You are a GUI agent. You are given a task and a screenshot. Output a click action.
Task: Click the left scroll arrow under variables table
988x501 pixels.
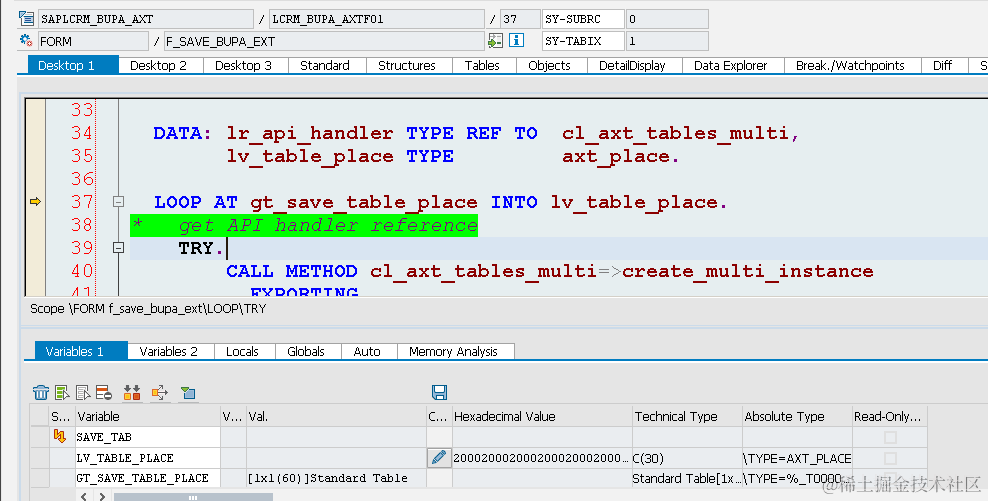point(84,497)
